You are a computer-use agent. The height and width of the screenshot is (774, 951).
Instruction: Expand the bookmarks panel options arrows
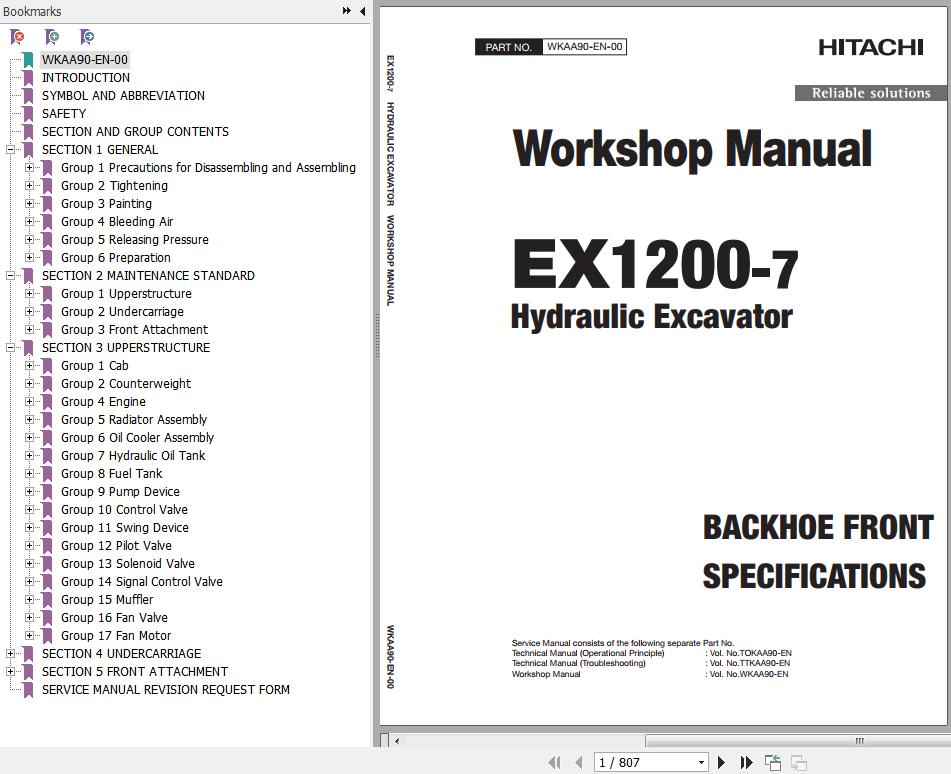click(x=346, y=11)
